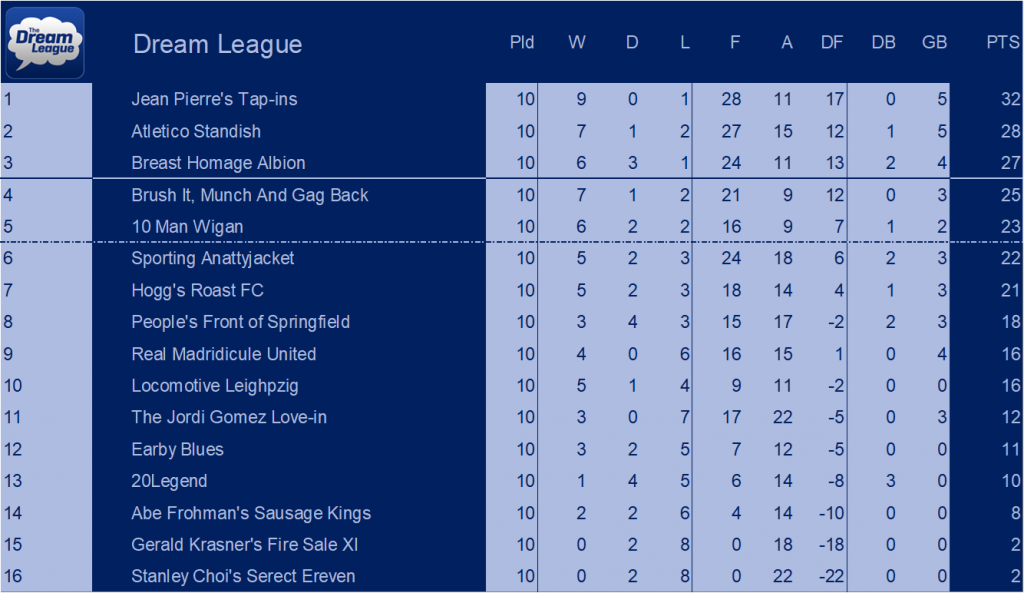Select Breast Homage Albion row name
Image resolution: width=1024 pixels, height=593 pixels.
pos(218,163)
